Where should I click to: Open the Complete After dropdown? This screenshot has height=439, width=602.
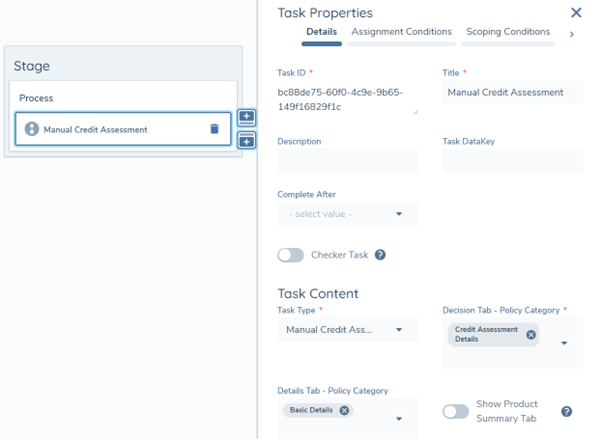(347, 214)
